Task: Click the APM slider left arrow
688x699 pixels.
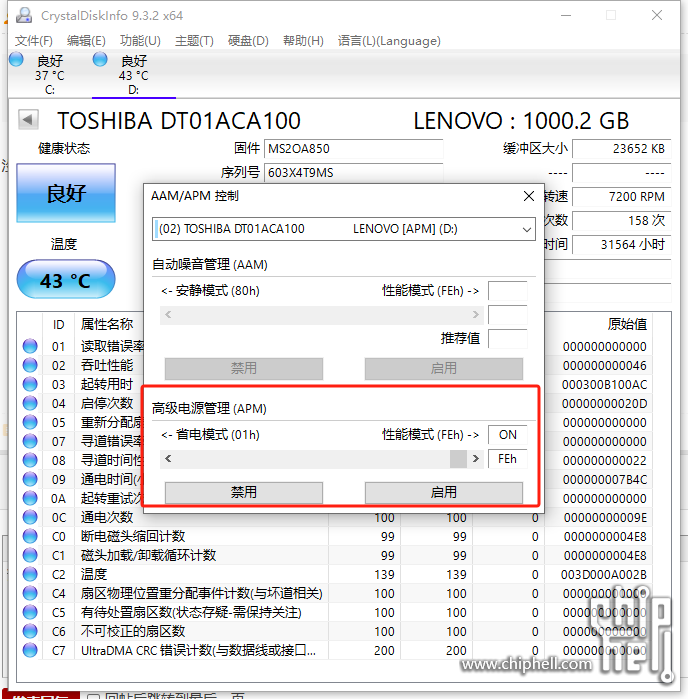Action: 168,459
